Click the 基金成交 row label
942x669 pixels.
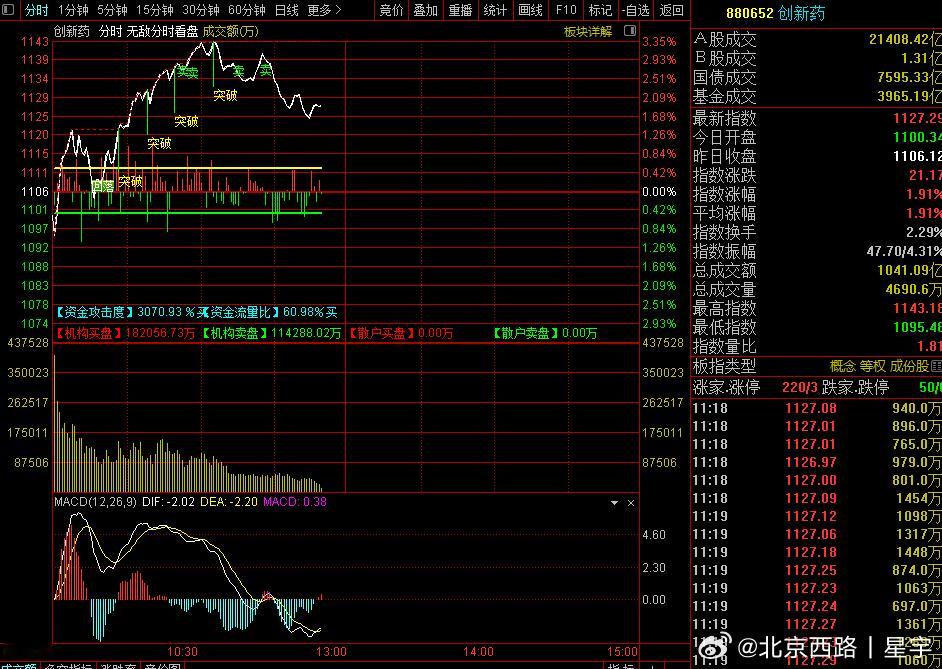725,96
